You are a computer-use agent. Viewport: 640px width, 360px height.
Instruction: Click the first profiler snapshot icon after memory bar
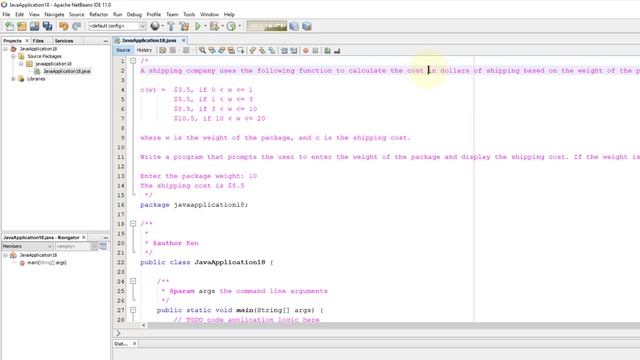pos(294,26)
